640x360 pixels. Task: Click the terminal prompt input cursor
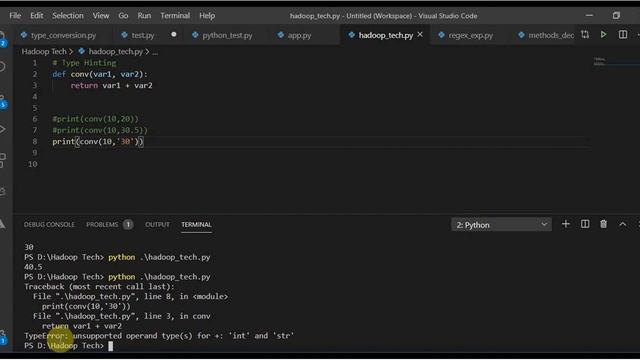[111, 346]
